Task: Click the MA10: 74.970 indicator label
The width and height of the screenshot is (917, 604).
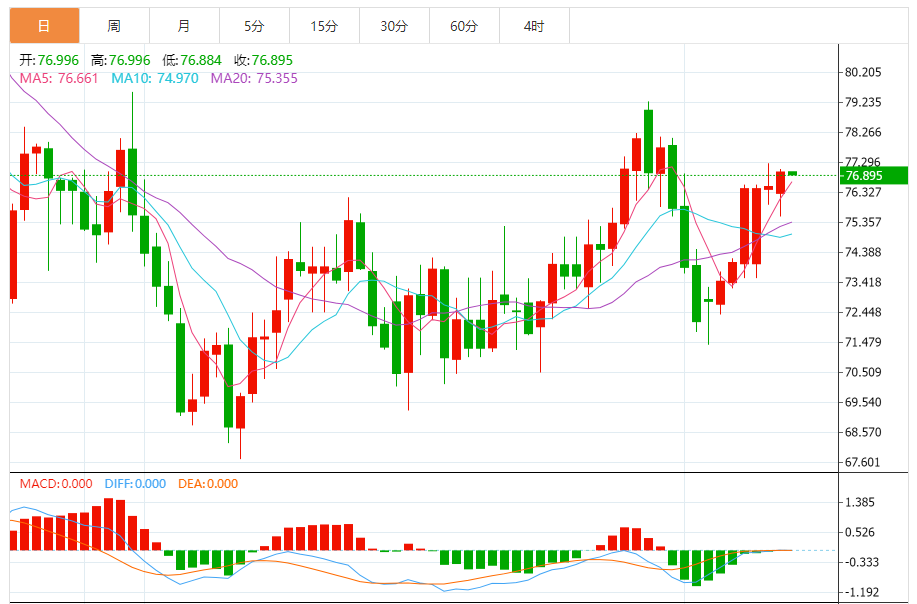Action: tap(155, 78)
